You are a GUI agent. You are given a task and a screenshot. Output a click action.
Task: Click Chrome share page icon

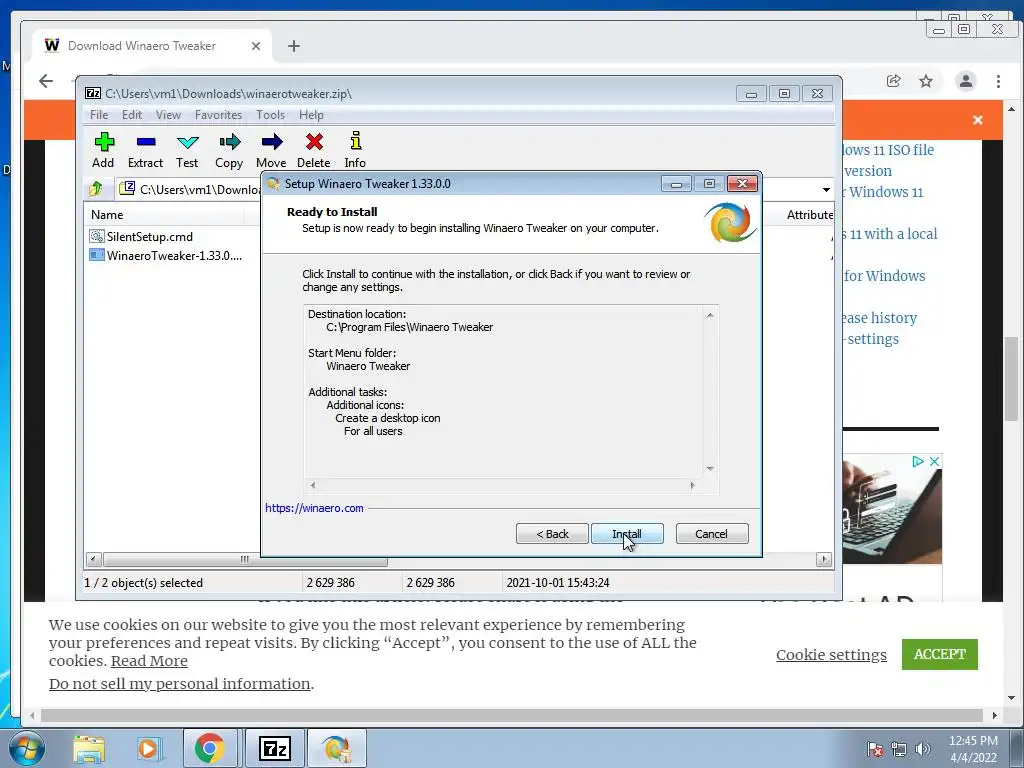click(893, 81)
